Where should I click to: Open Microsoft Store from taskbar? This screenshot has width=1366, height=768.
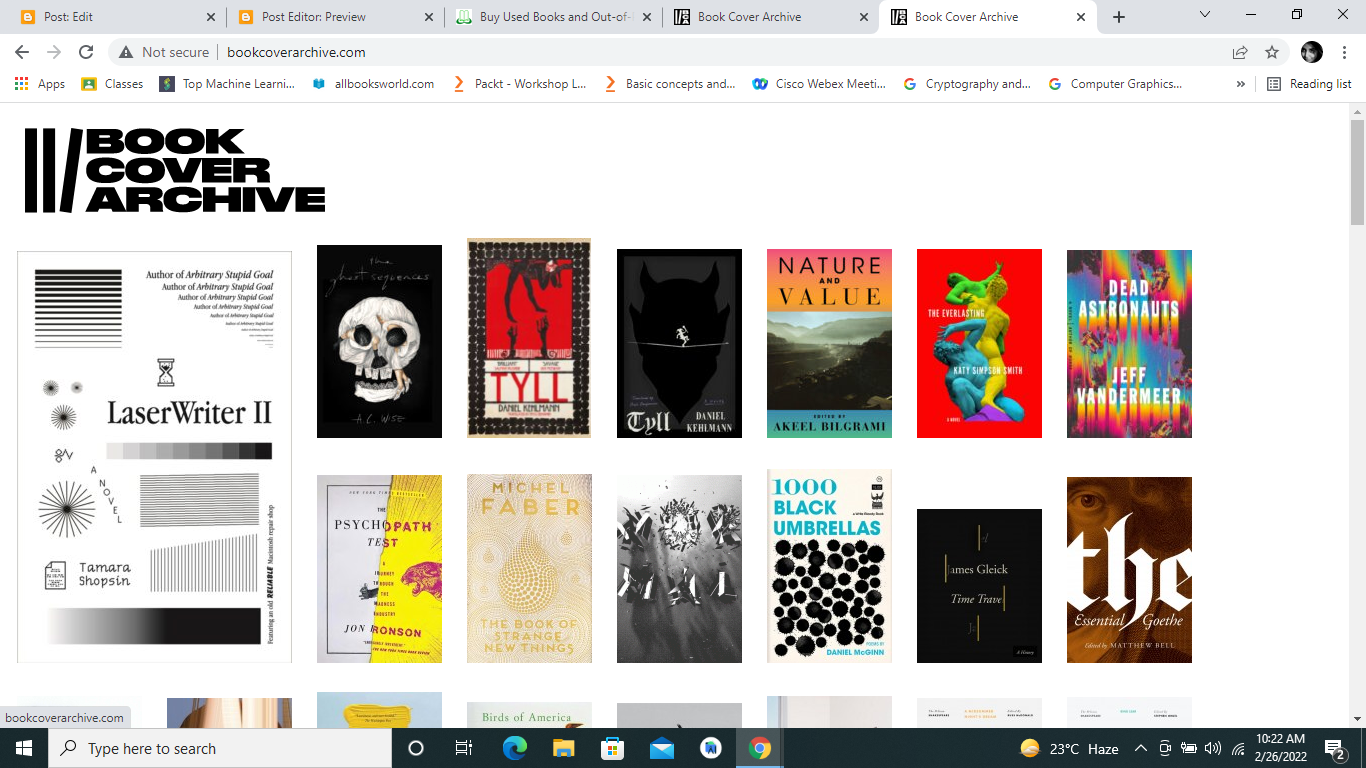[x=612, y=748]
